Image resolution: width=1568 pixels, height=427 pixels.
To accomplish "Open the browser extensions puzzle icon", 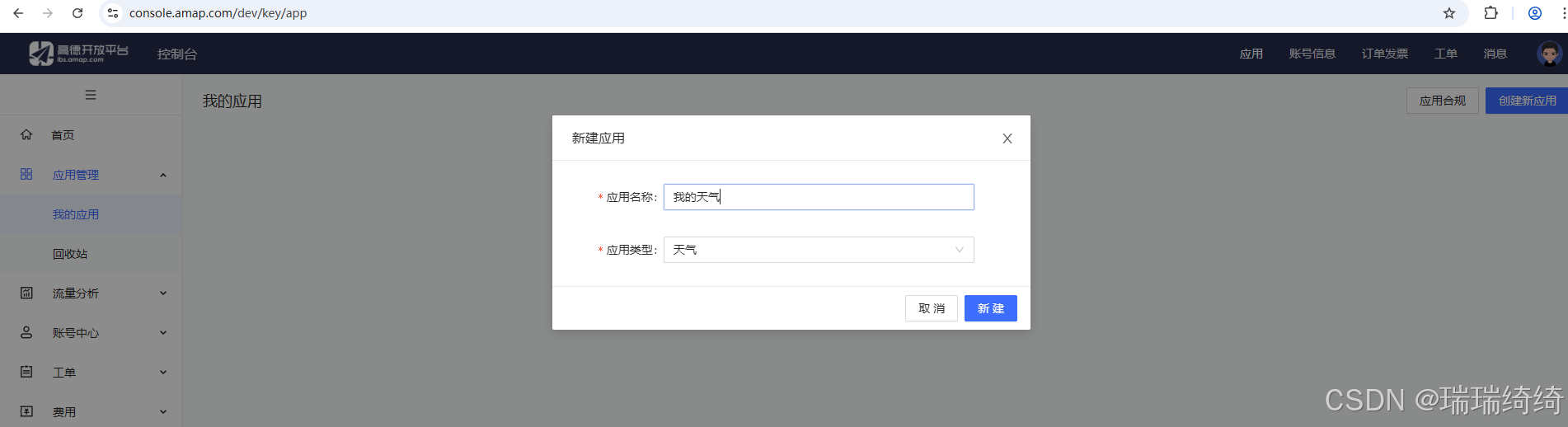I will click(1491, 13).
